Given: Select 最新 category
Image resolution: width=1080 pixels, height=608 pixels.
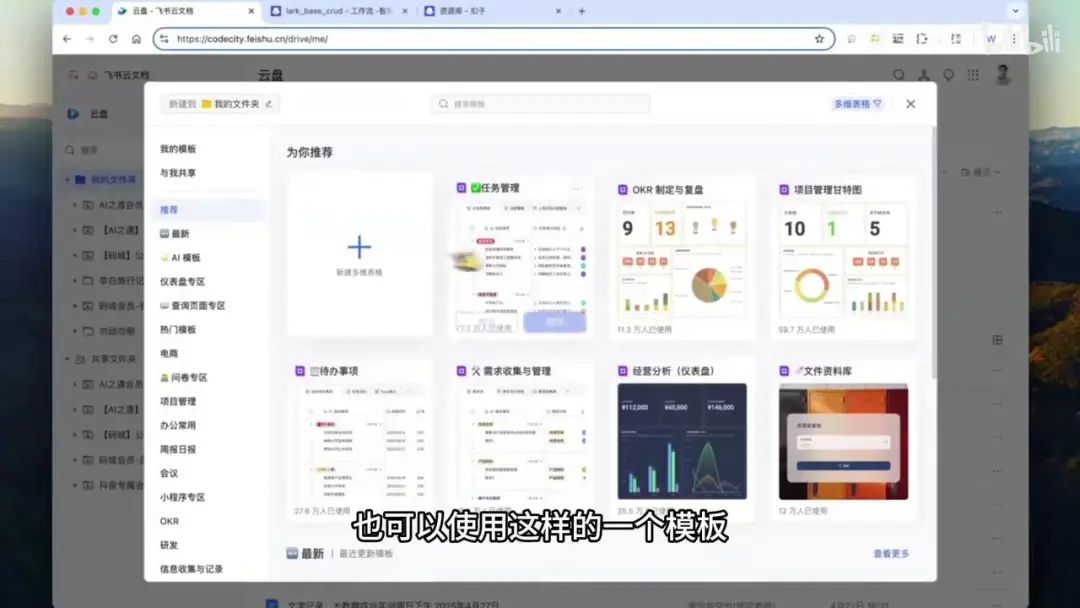Looking at the screenshot, I should 174,233.
